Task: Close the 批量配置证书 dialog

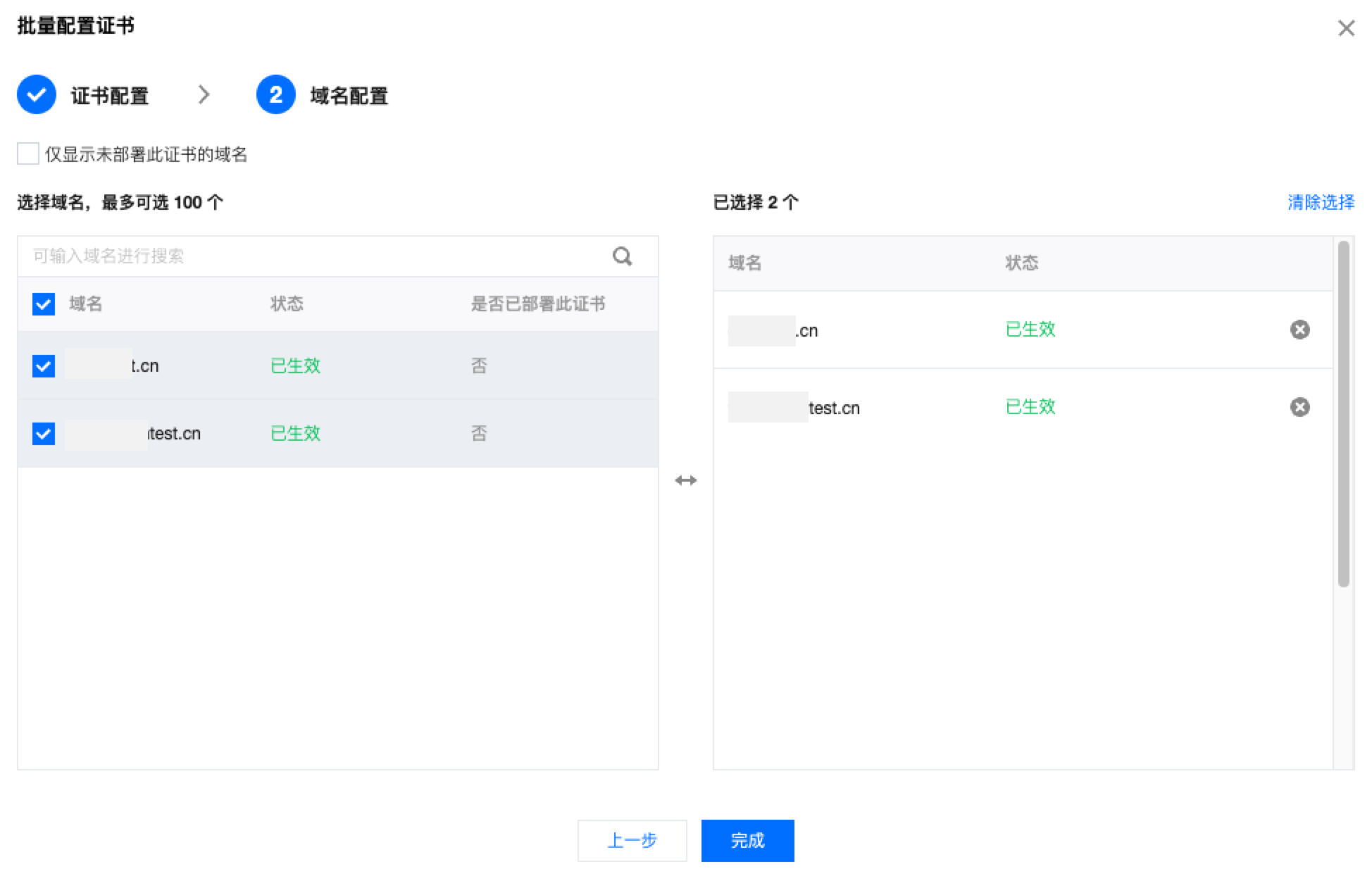Action: pyautogui.click(x=1346, y=28)
